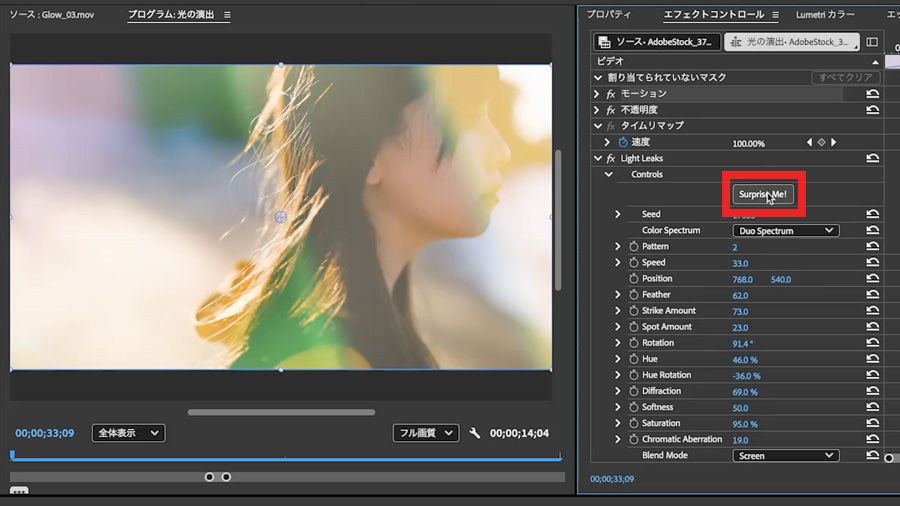Open the Color Spectrum dropdown

click(785, 231)
